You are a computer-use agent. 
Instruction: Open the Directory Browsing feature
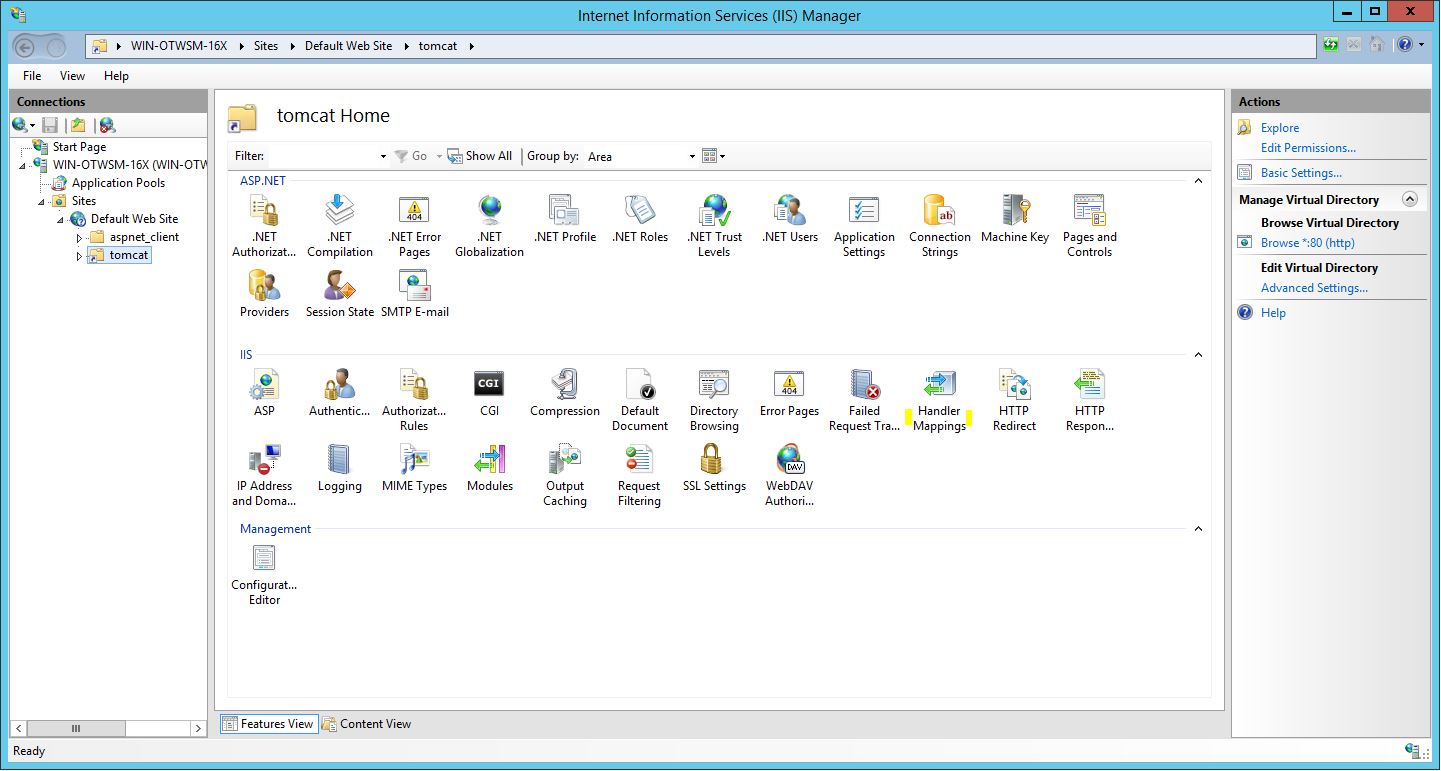click(714, 400)
